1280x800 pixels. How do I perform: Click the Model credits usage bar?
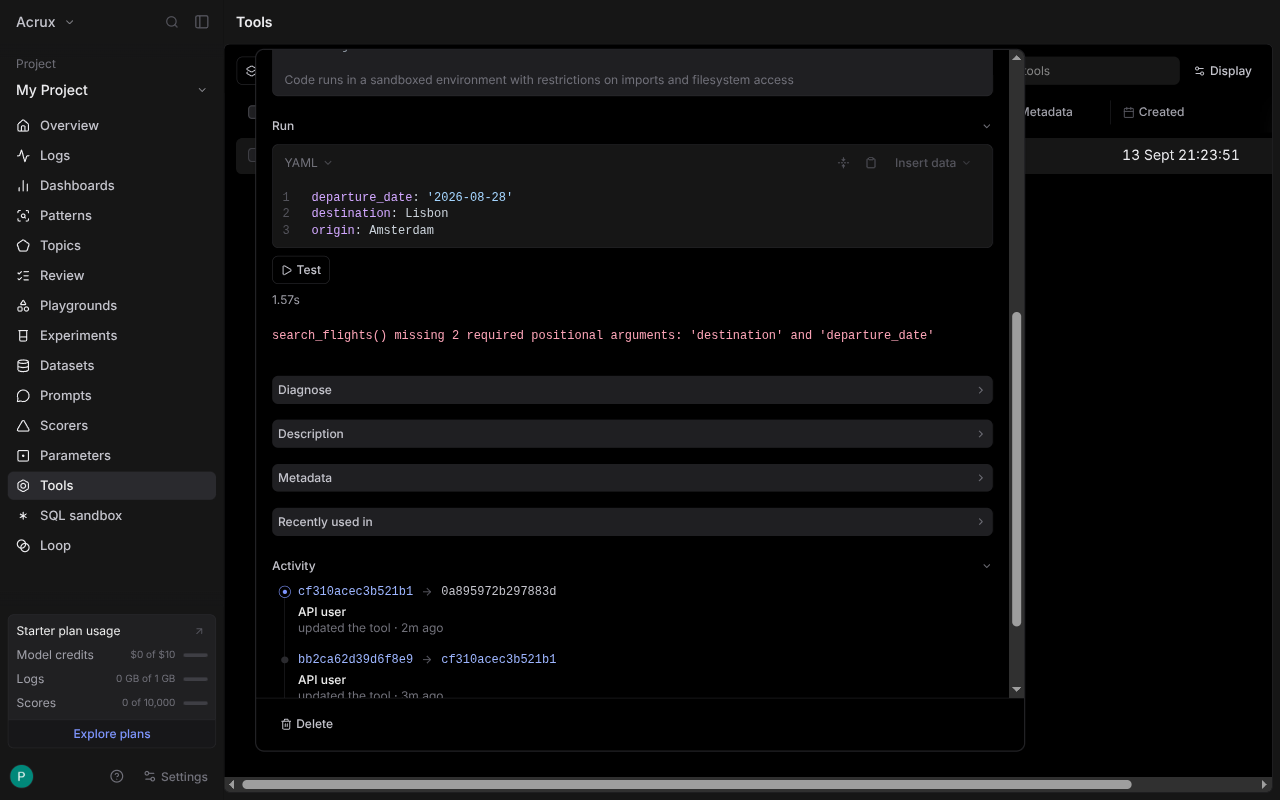coord(196,655)
